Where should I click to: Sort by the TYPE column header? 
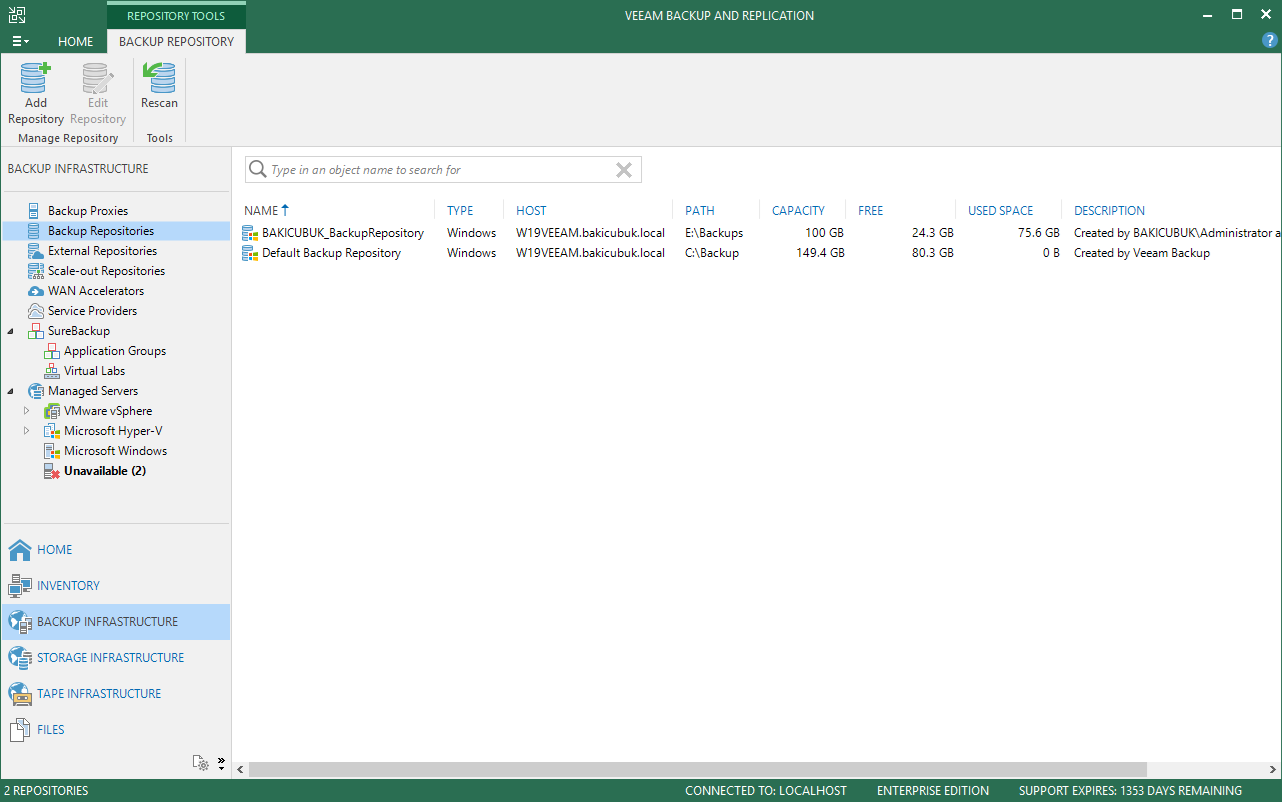tap(460, 211)
